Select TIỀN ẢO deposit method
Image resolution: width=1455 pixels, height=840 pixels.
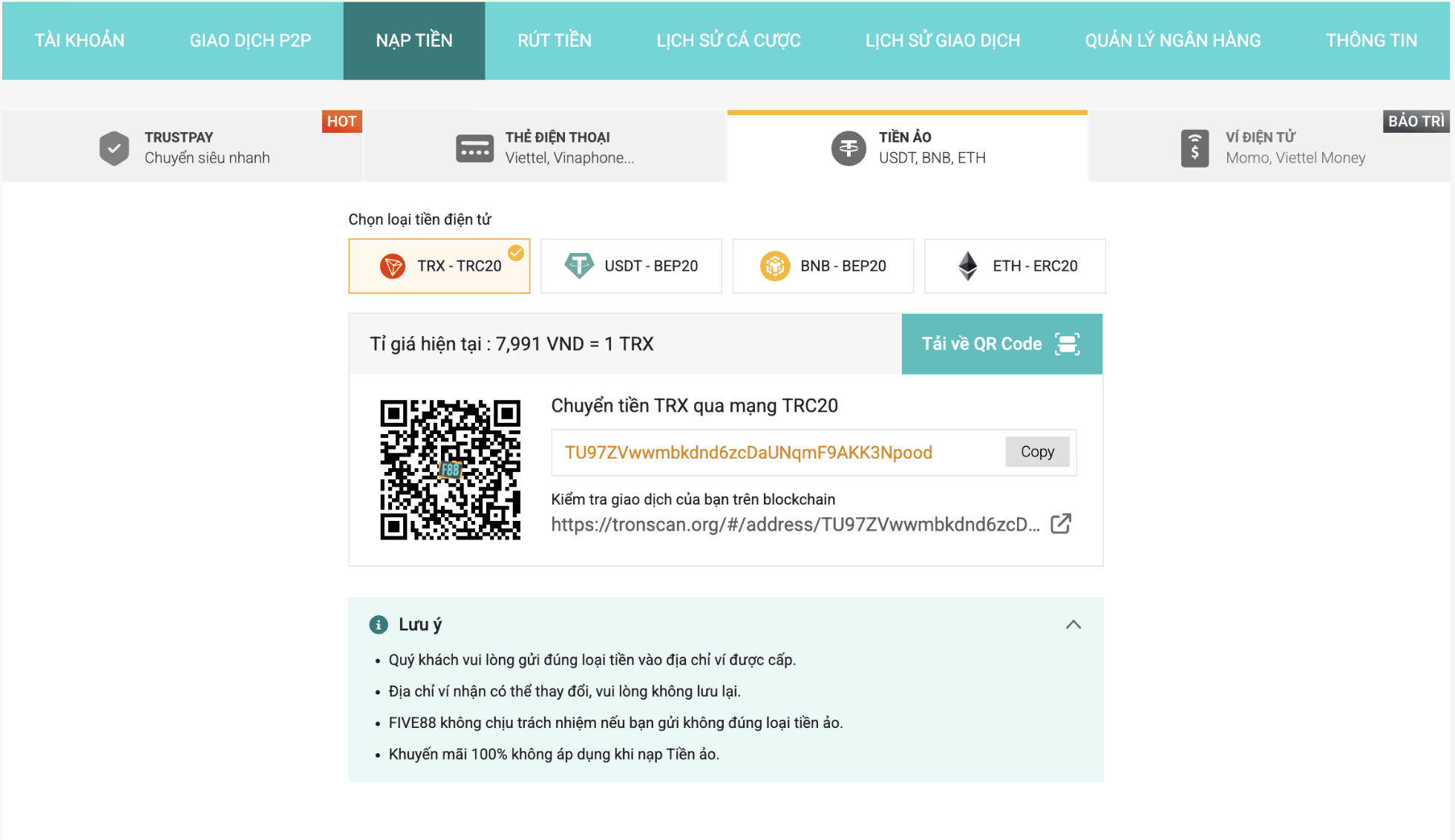click(907, 146)
